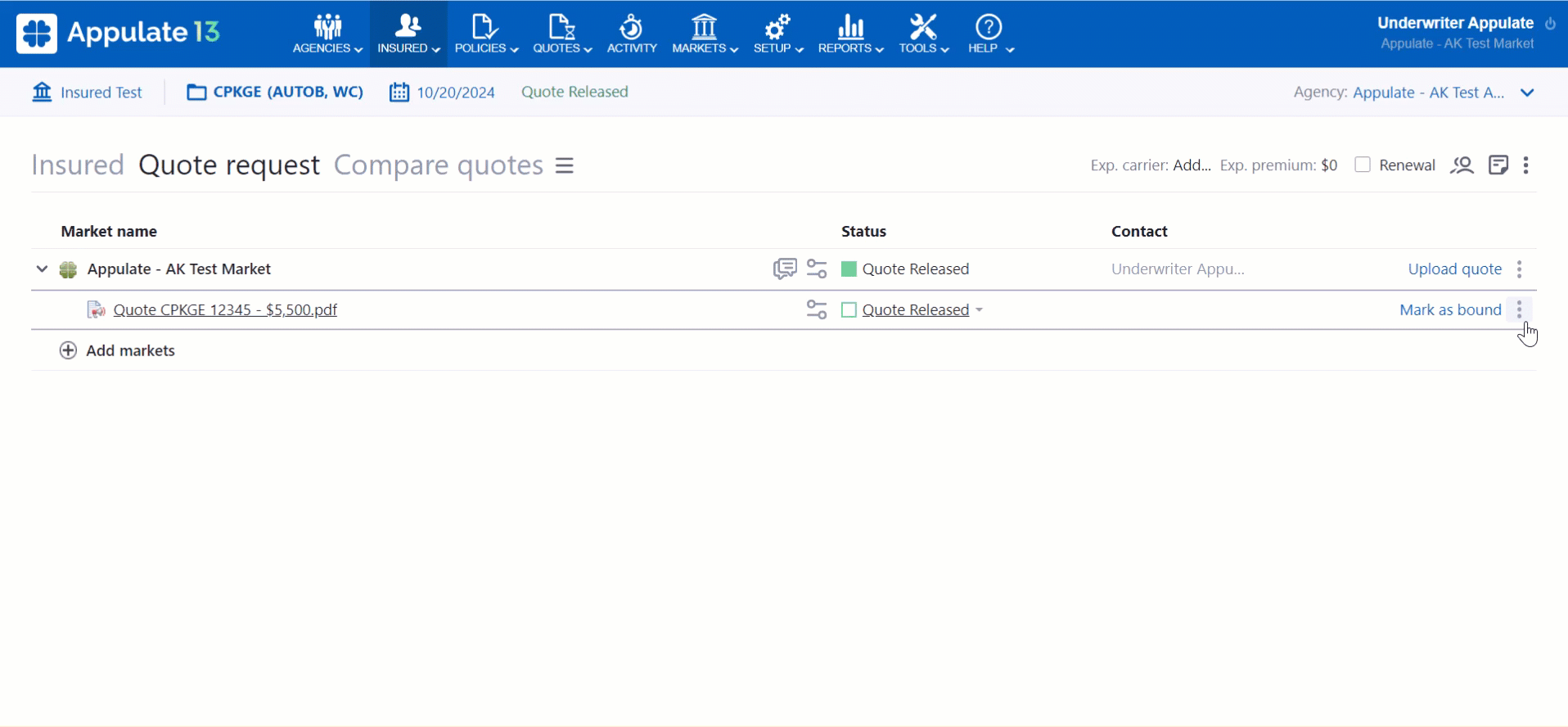Screen dimensions: 1568x727
Task: Open the messages icon for Appulate market
Action: [x=784, y=269]
